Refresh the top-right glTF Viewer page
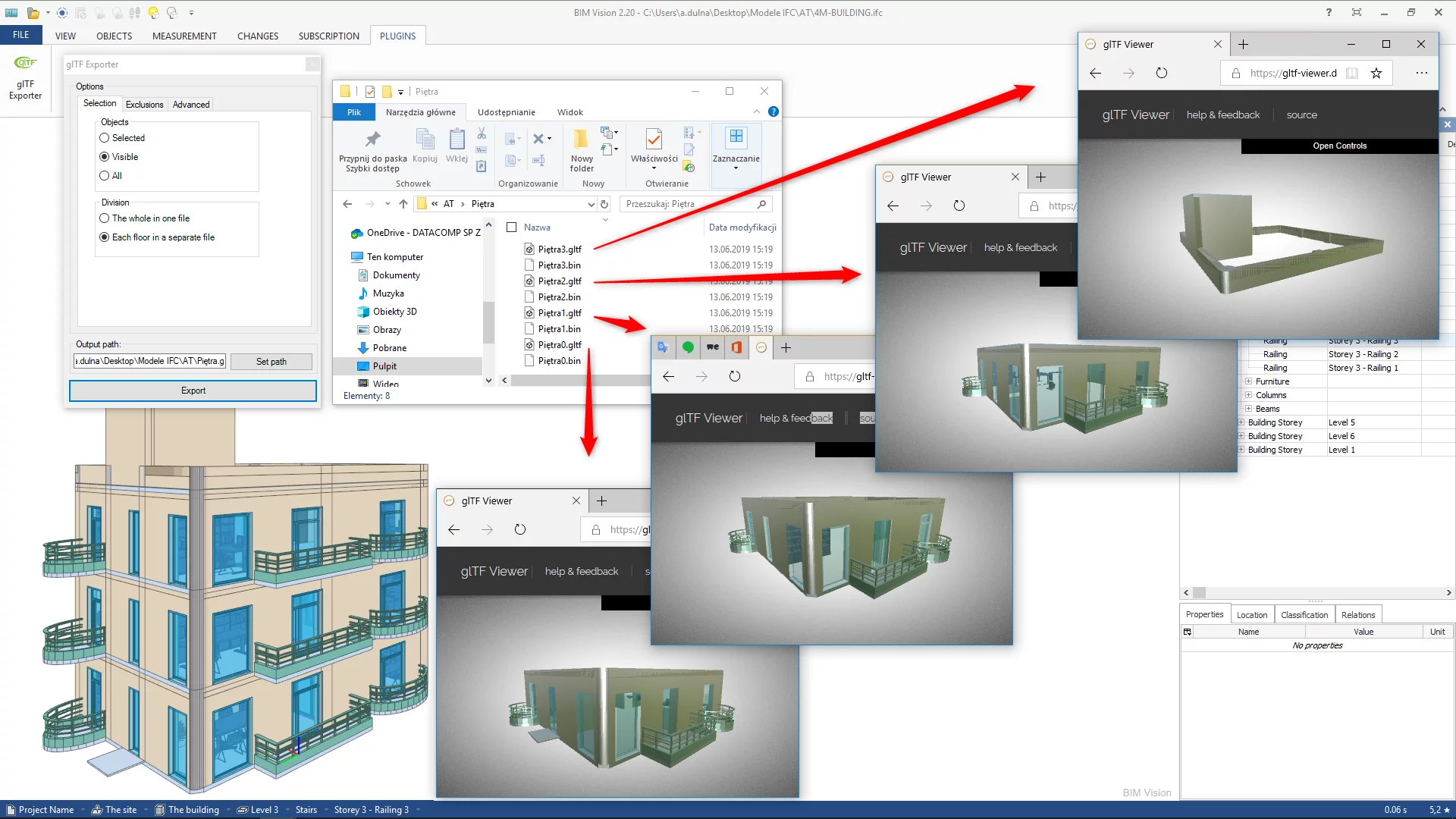Viewport: 1456px width, 819px height. click(1161, 73)
